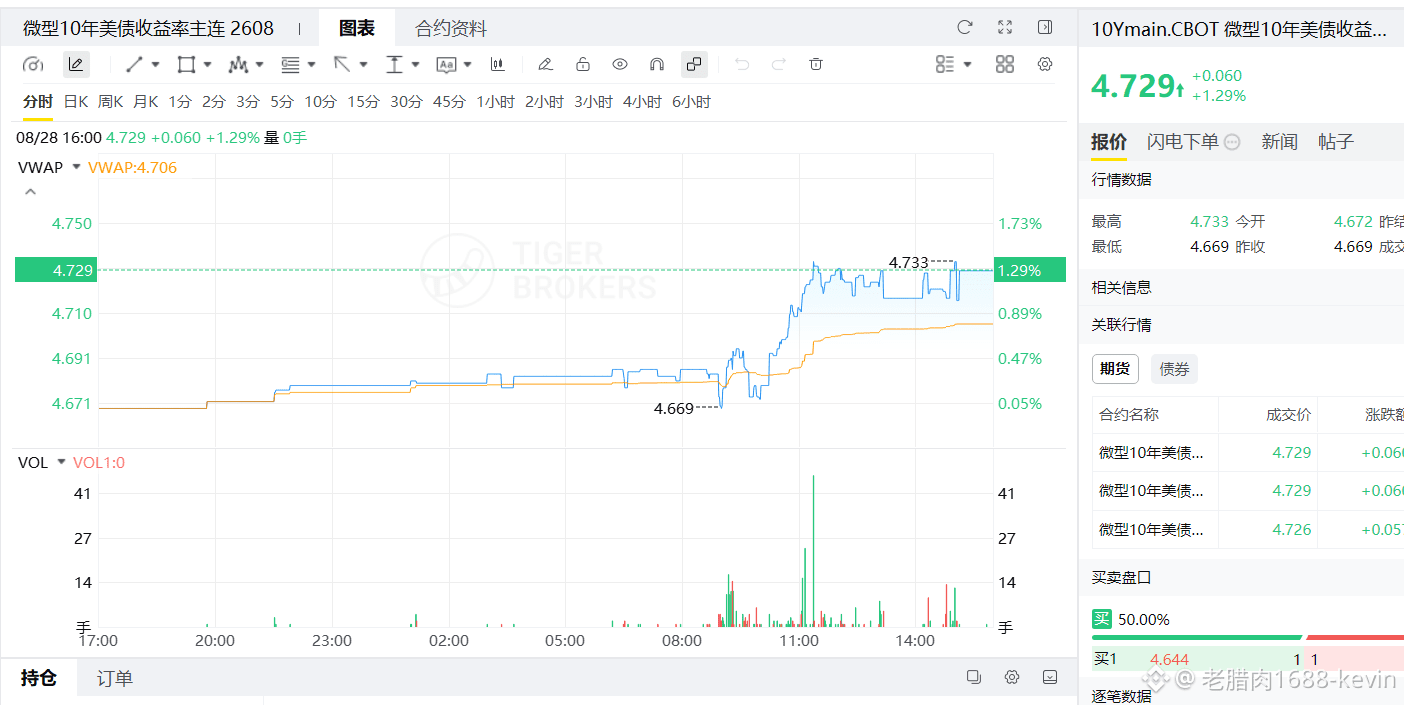Toggle the lock drawings icon
This screenshot has width=1404, height=705.
(x=583, y=65)
